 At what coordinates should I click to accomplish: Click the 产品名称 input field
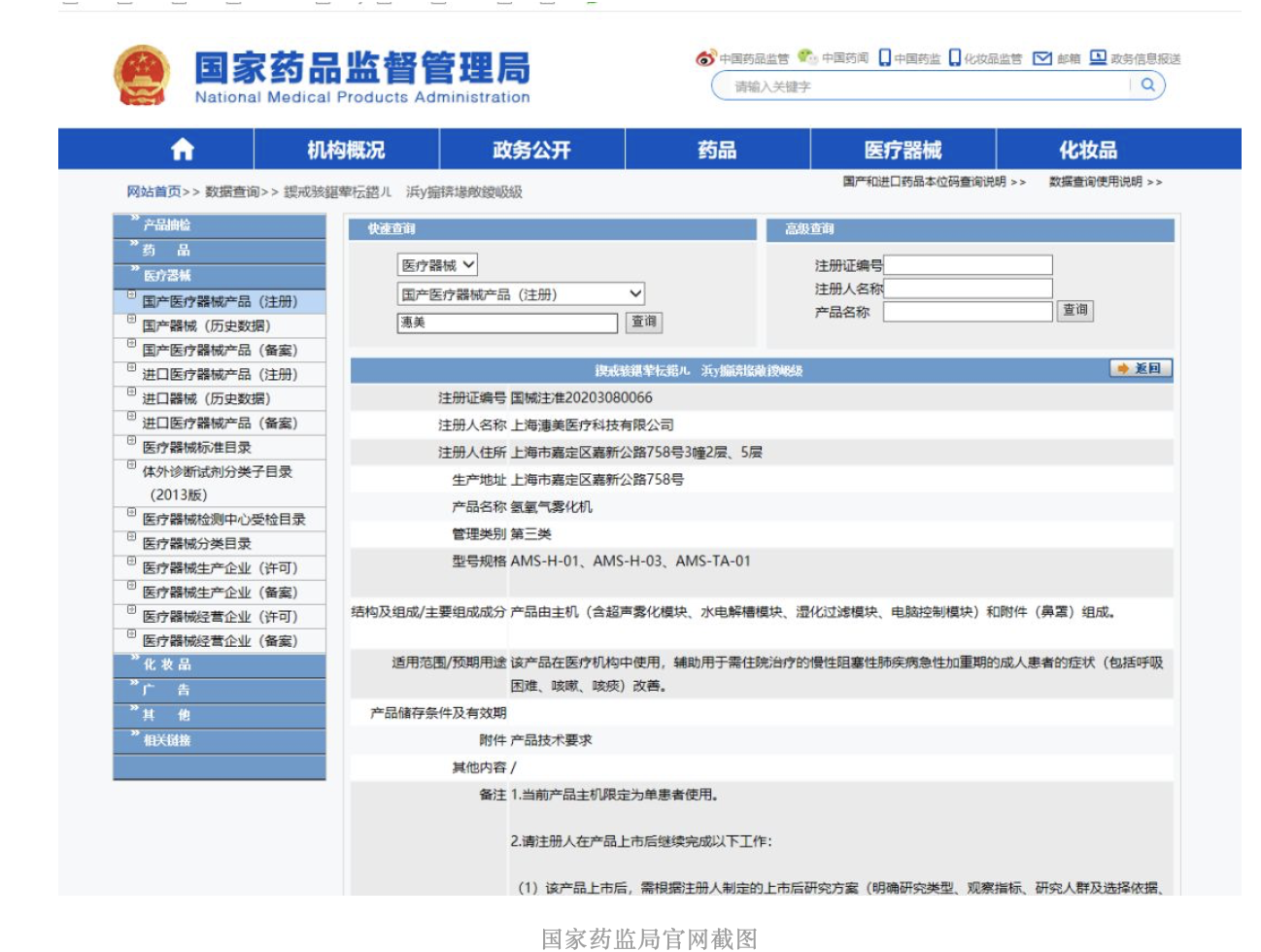tap(968, 312)
